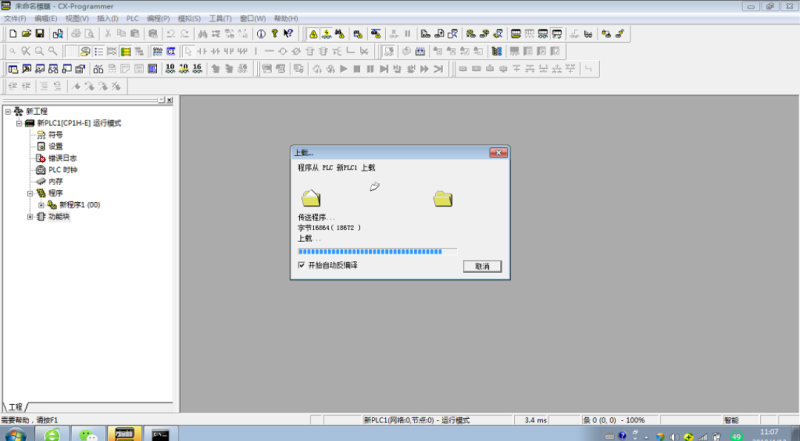Select the New Contact ladder tool
Screen dimensions: 800x441
202,51
